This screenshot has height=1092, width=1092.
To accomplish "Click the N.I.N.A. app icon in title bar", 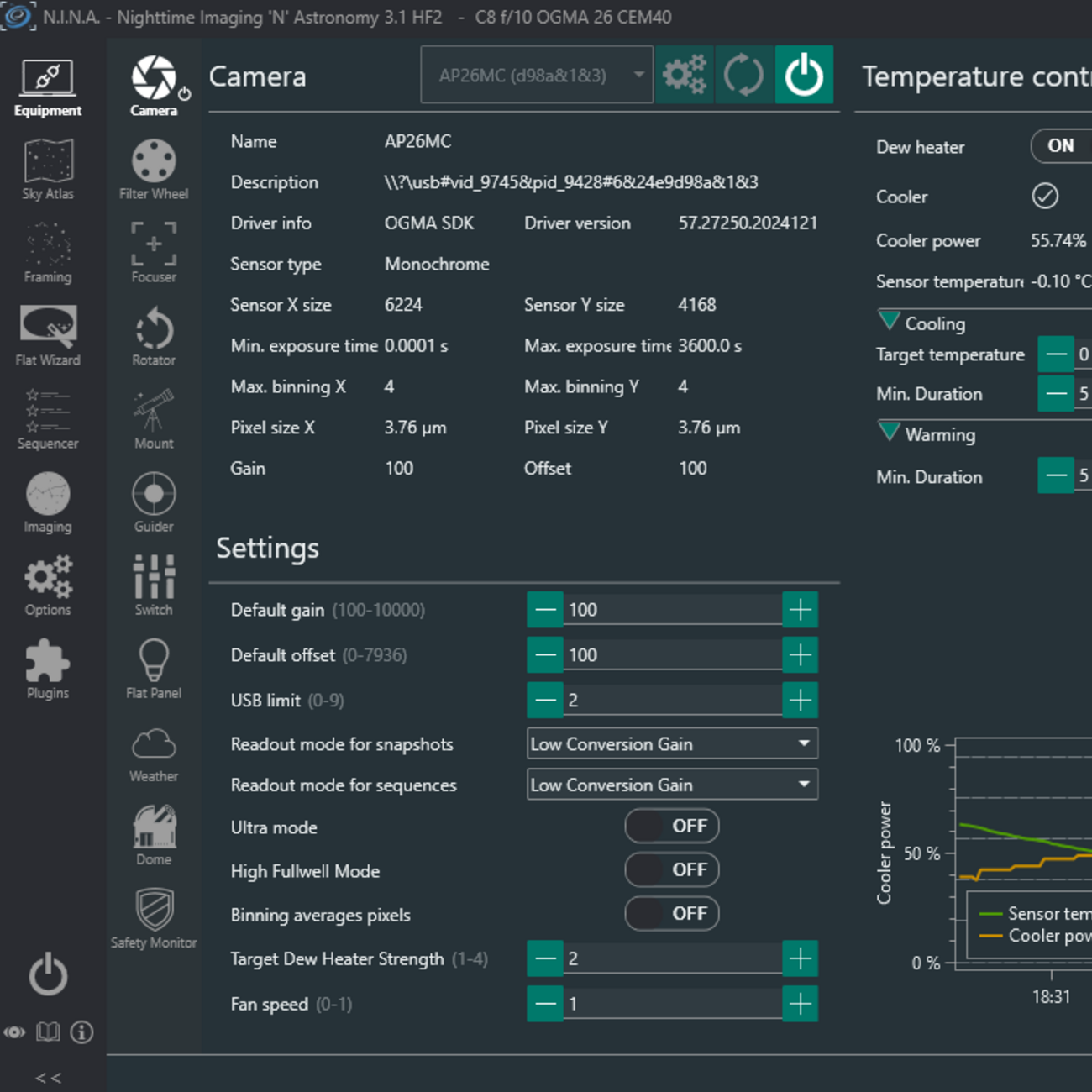I will (18, 16).
